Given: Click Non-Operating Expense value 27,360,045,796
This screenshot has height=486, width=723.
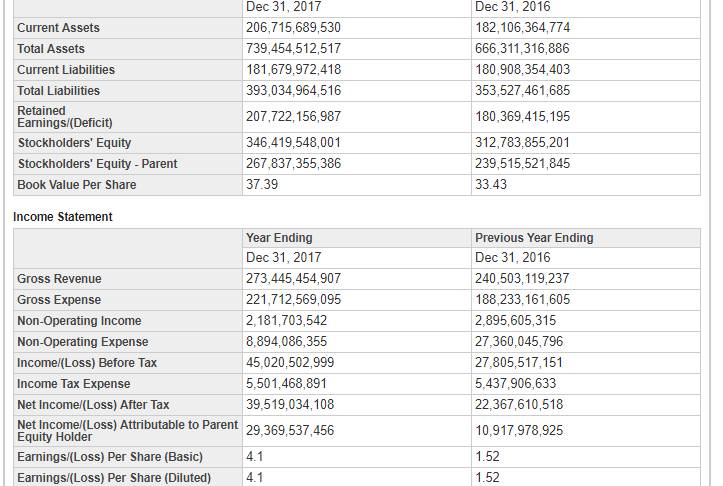Looking at the screenshot, I should [519, 342].
